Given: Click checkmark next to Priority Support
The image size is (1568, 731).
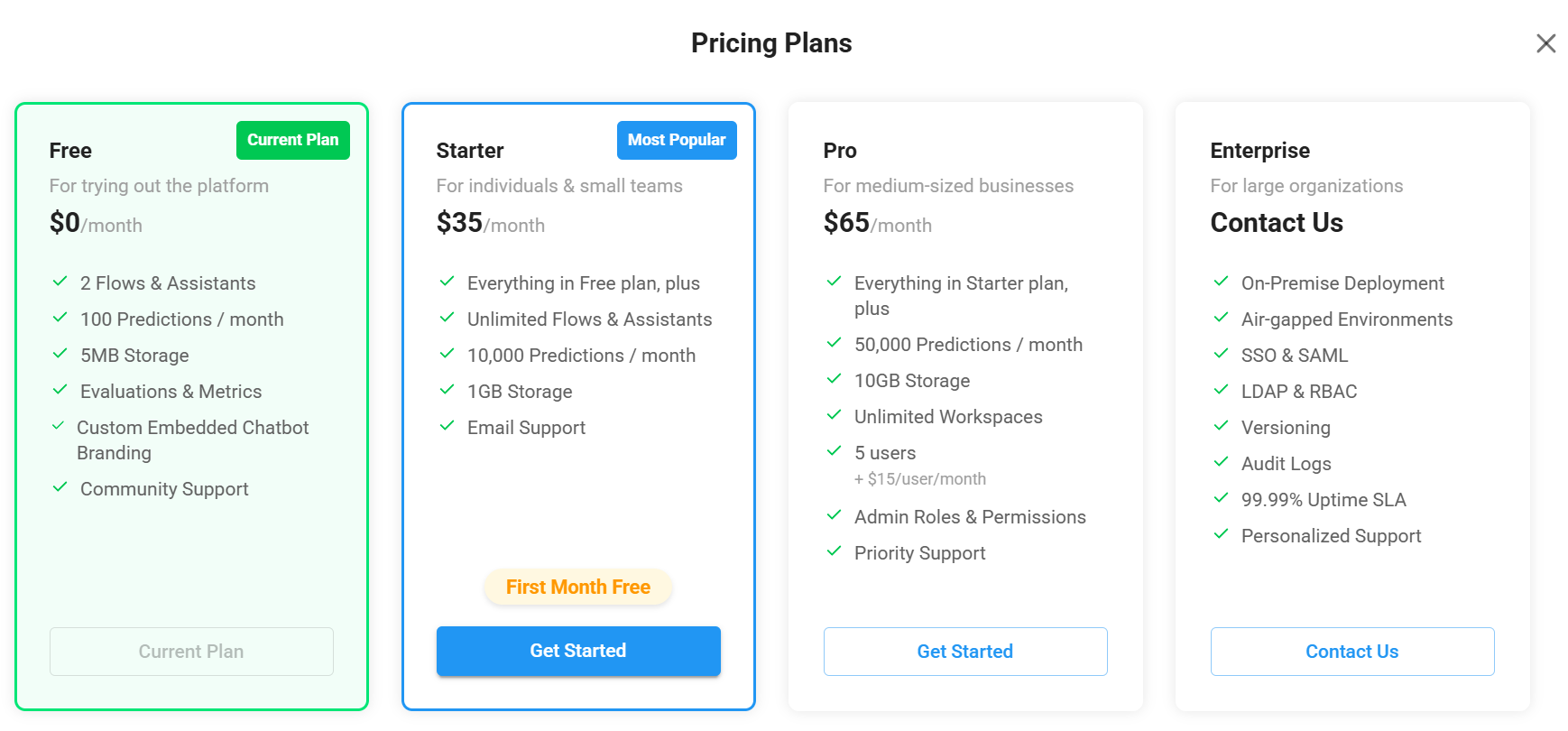Looking at the screenshot, I should [835, 551].
